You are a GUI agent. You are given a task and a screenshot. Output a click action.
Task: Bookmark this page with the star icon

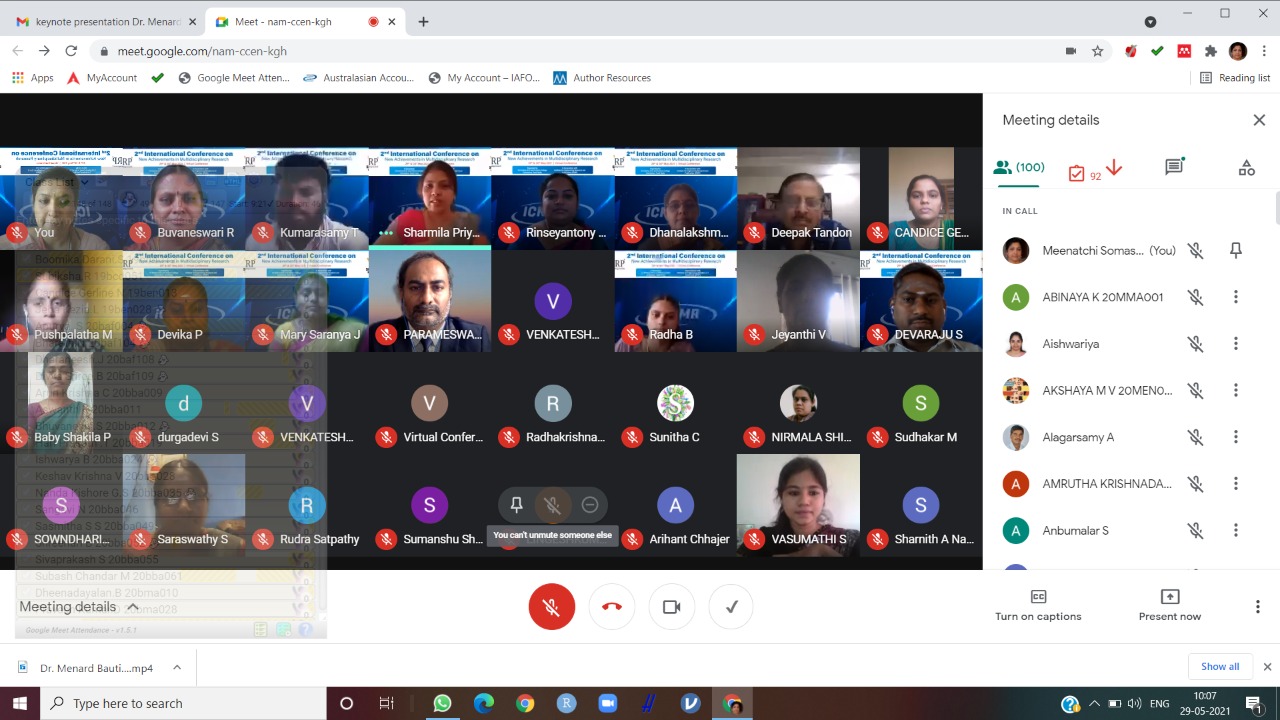pos(1097,51)
